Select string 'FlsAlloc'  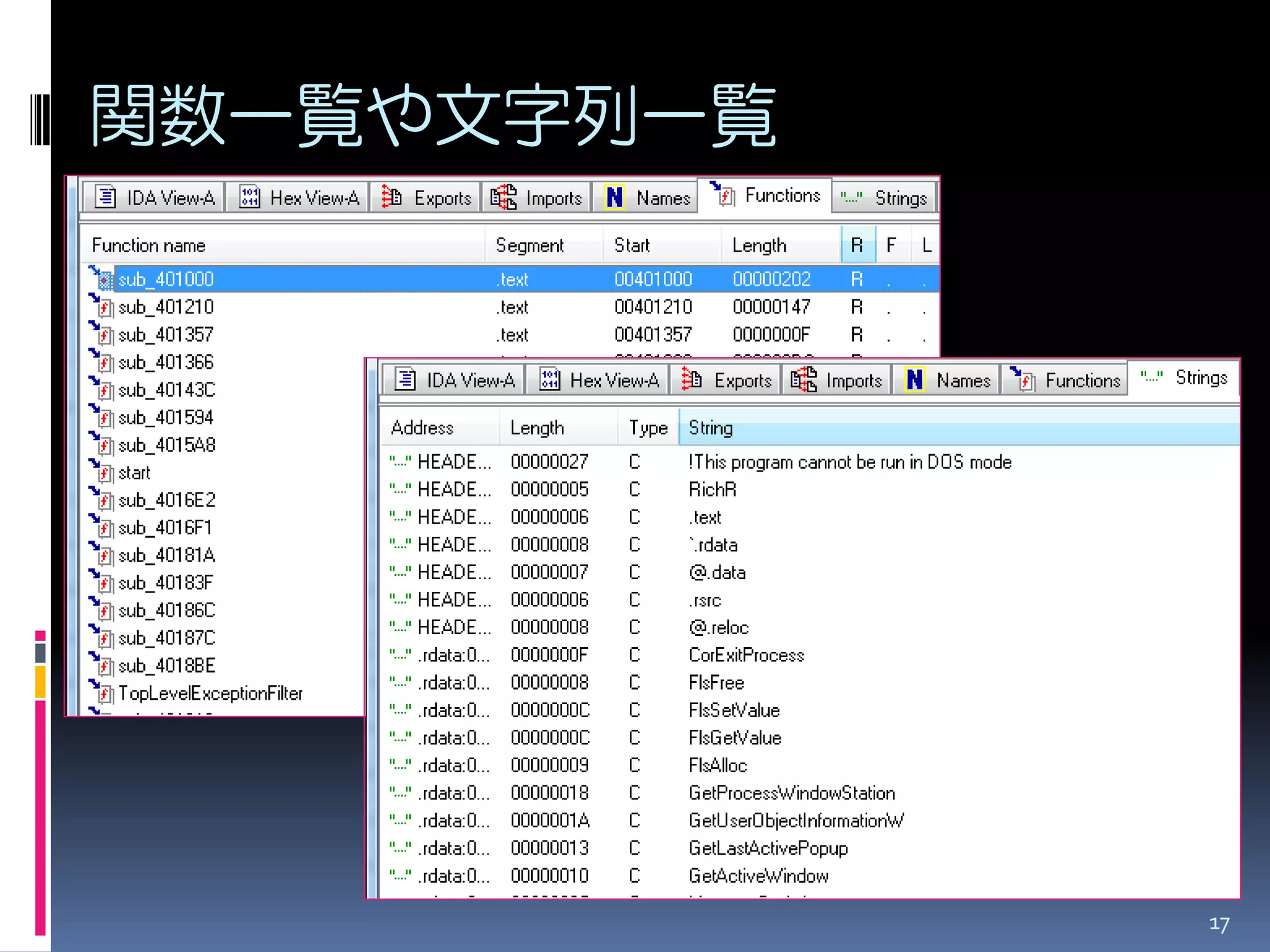tap(718, 765)
